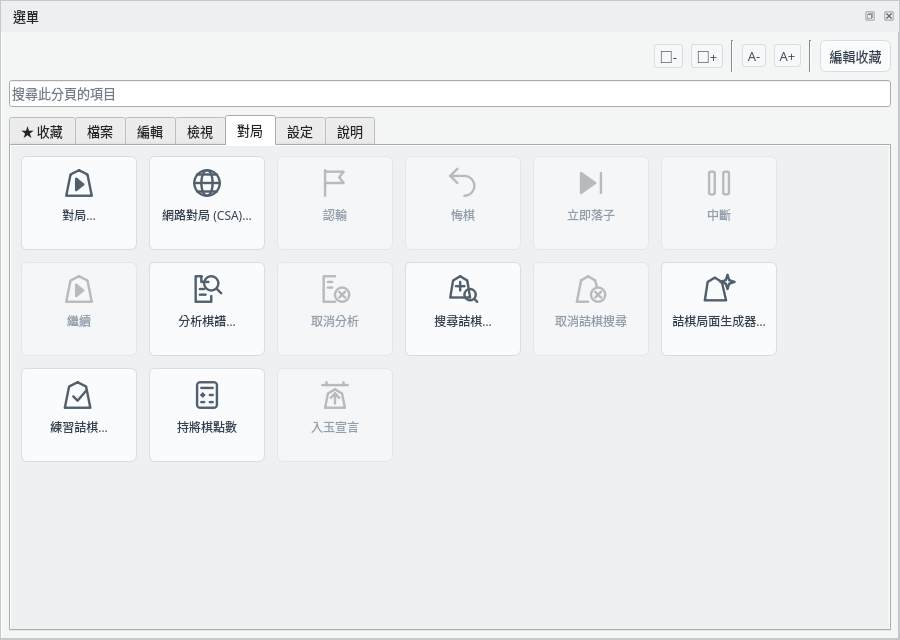
Task: Float the 選單 panel with restore button
Action: [x=870, y=16]
